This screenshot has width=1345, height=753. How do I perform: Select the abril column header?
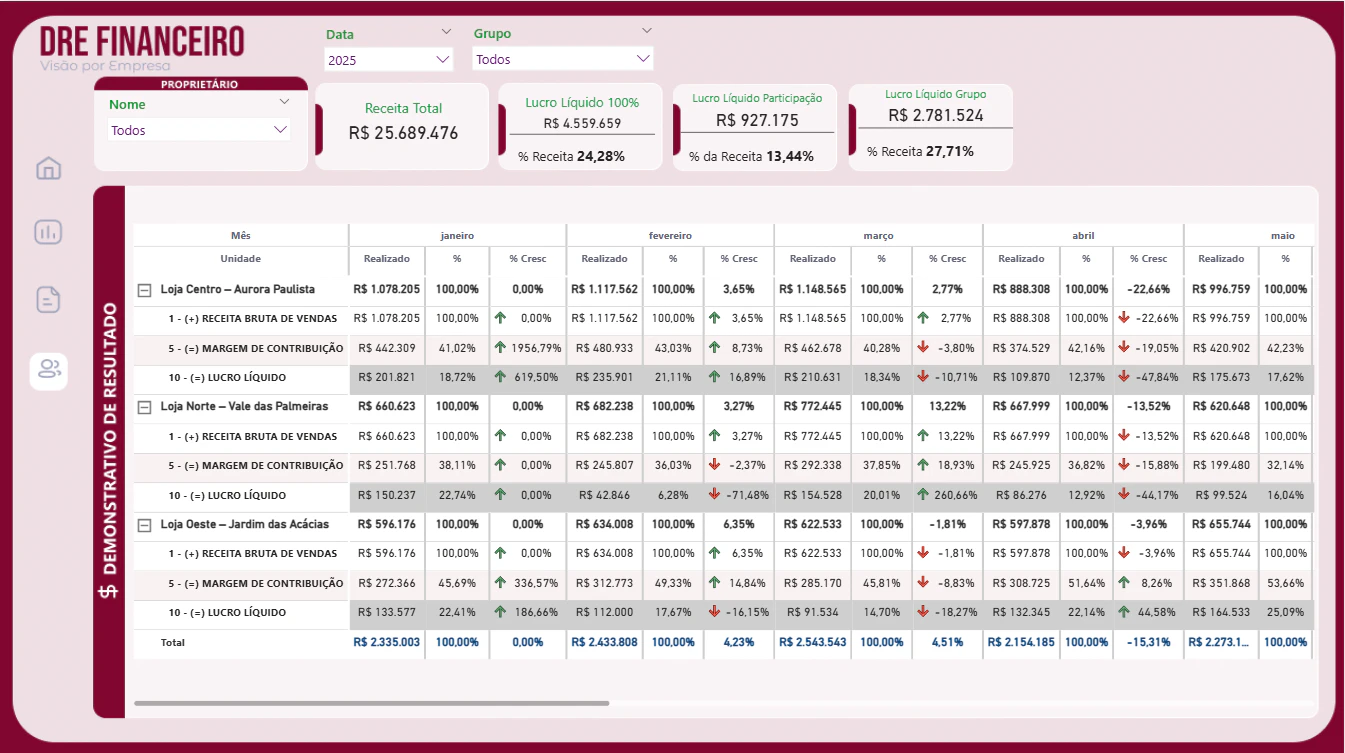coord(1083,236)
